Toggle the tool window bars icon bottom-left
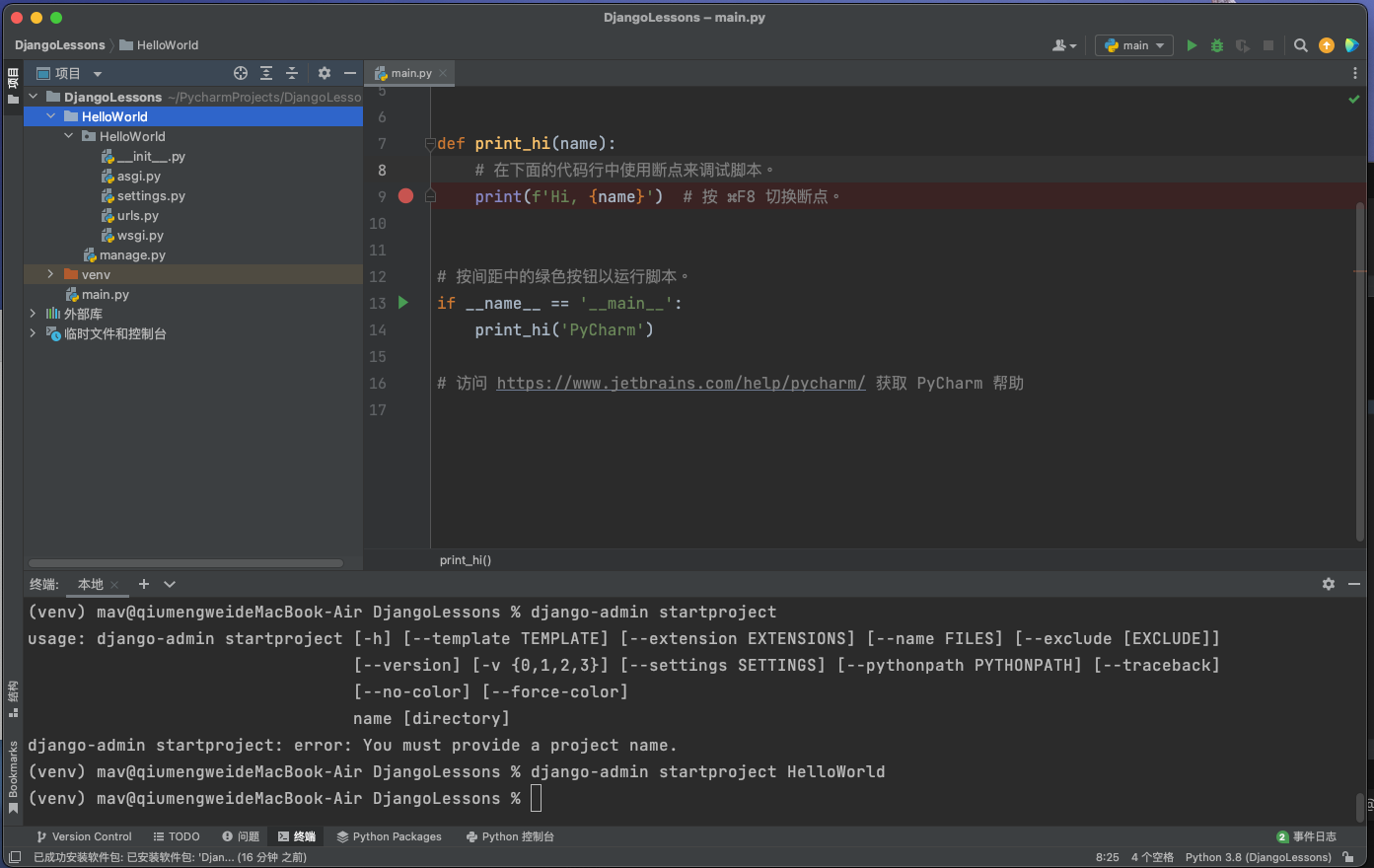 [x=14, y=857]
